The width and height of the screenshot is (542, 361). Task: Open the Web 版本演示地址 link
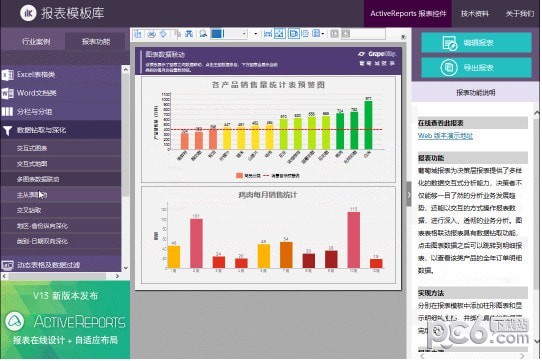pos(445,136)
